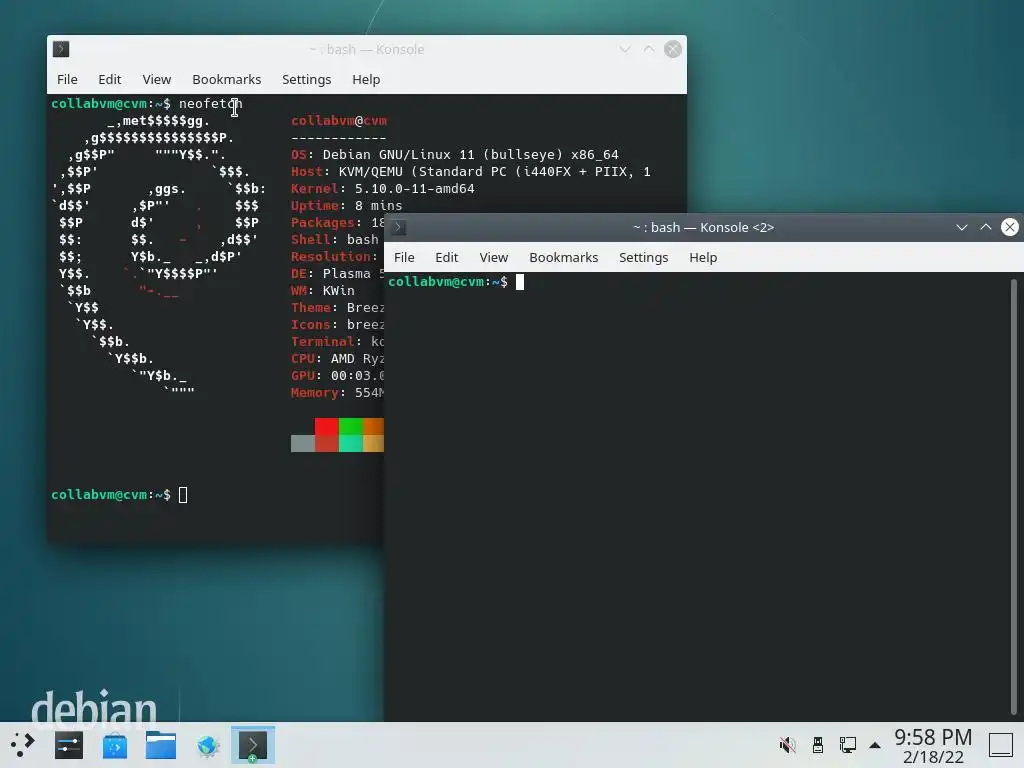The width and height of the screenshot is (1024, 768).
Task: Maximize the background Konsole window
Action: coord(649,49)
